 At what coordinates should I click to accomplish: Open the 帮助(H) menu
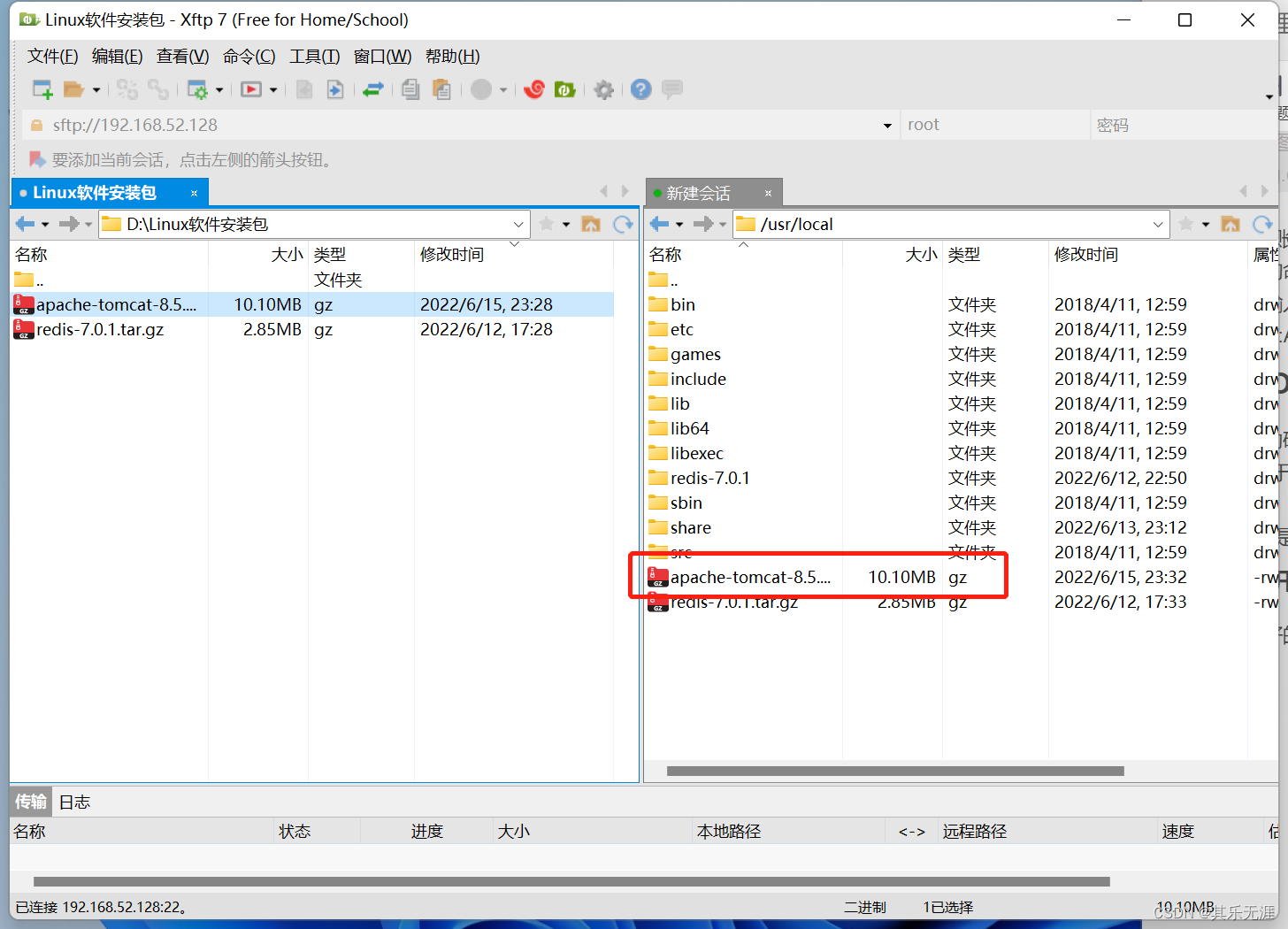[453, 57]
